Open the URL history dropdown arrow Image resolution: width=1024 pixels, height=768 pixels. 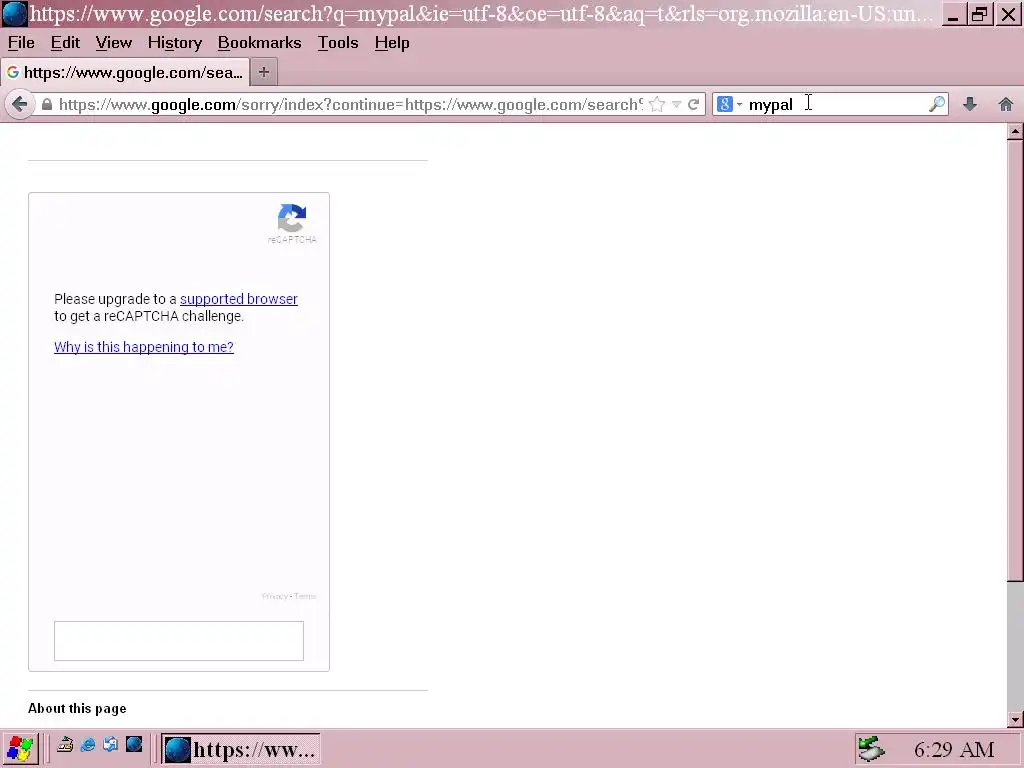tap(677, 104)
